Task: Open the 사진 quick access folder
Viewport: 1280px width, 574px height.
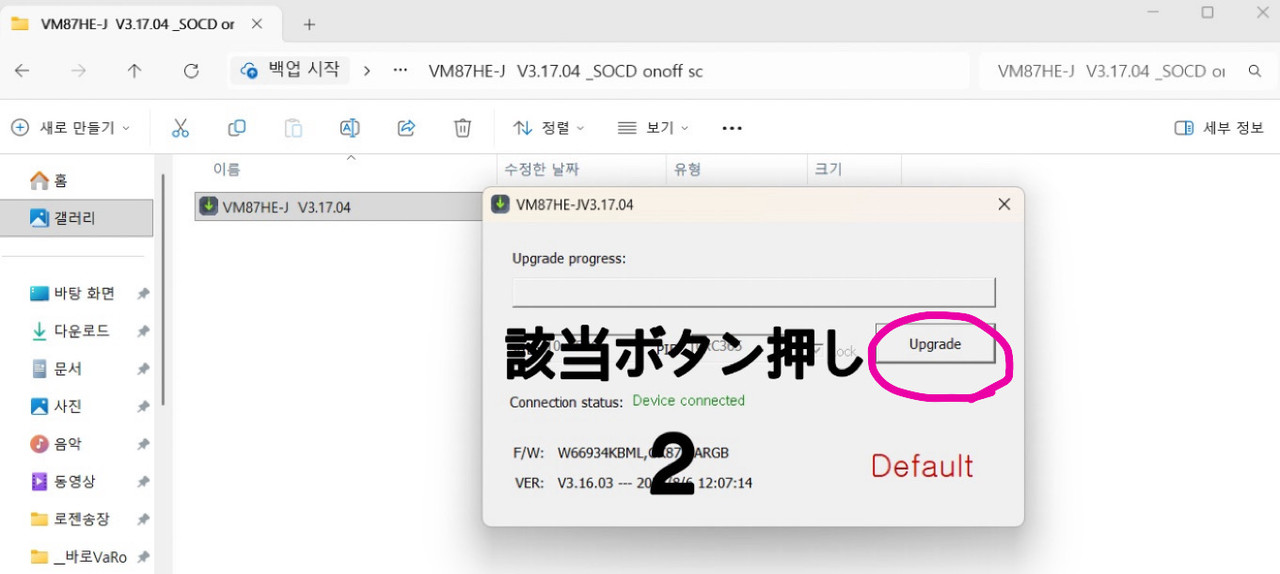Action: (57, 406)
